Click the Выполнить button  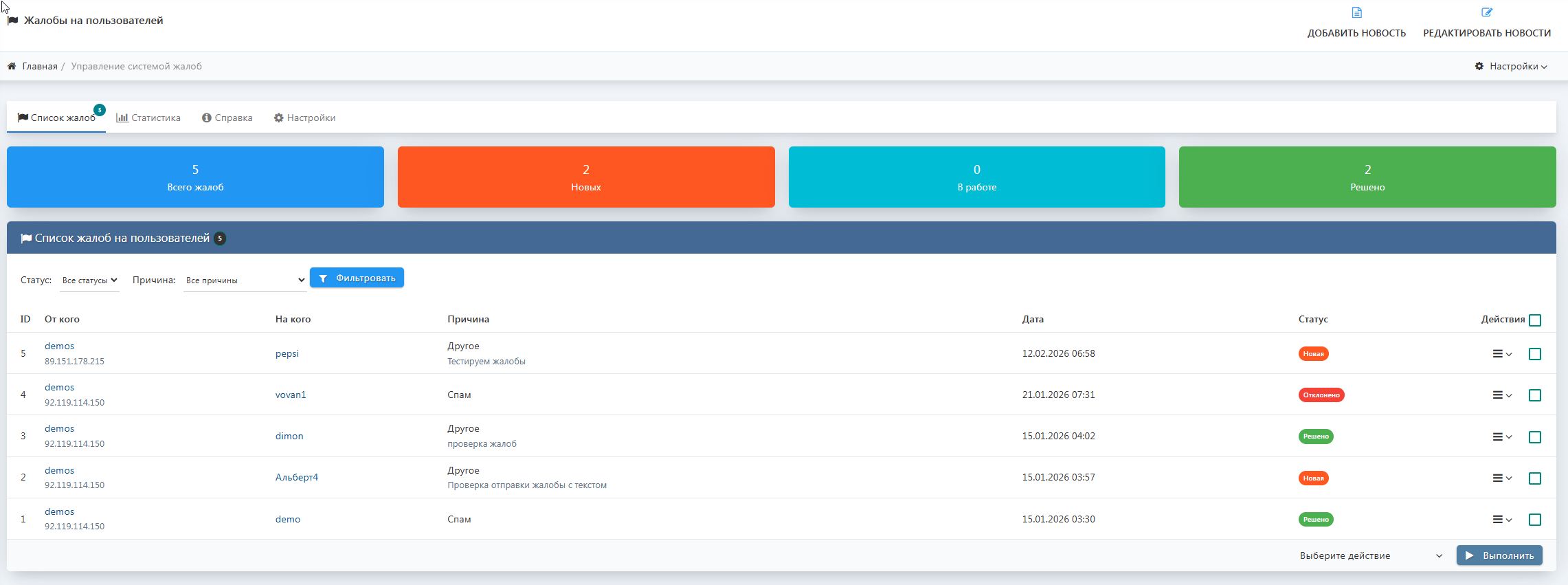pyautogui.click(x=1499, y=555)
